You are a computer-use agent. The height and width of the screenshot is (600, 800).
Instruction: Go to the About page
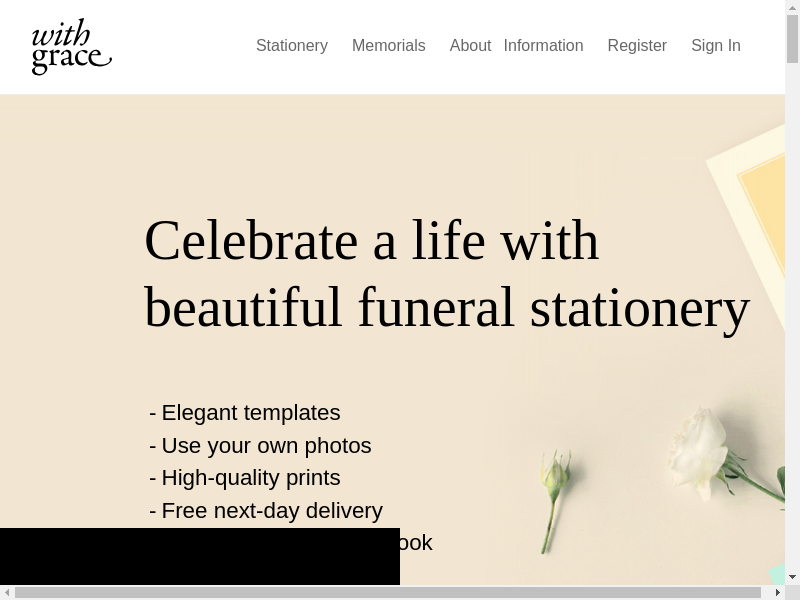[x=470, y=46]
